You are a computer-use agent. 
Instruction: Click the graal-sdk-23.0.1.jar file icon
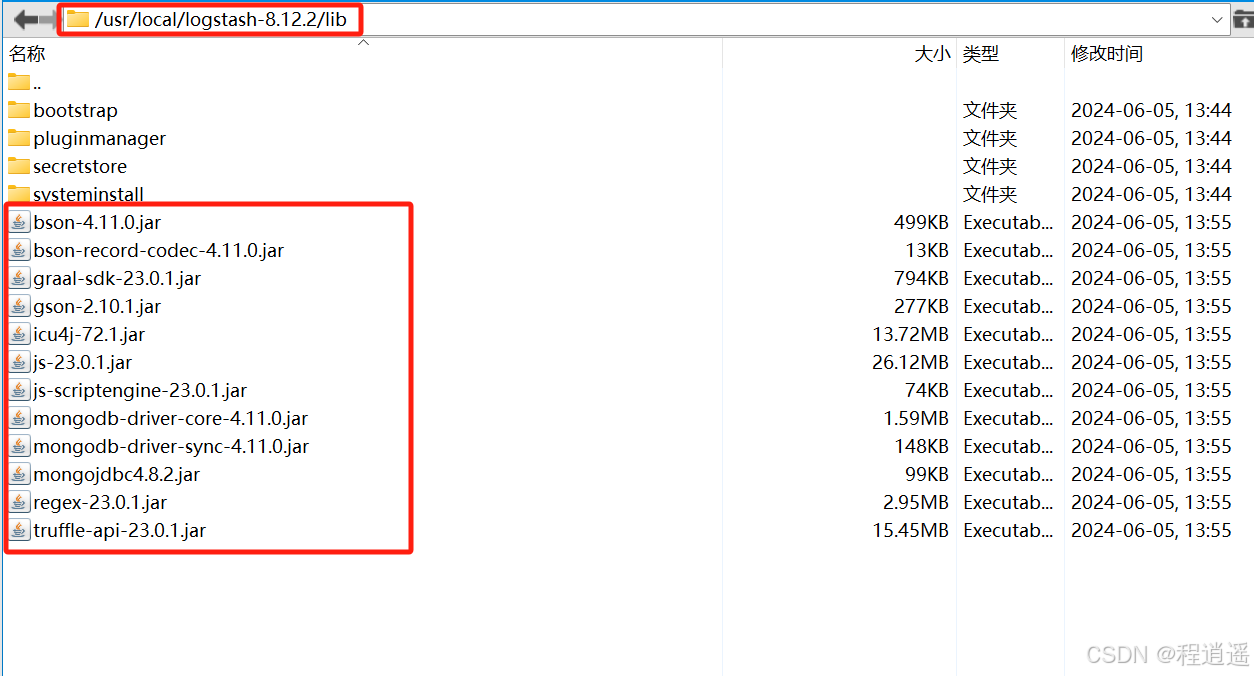pyautogui.click(x=19, y=278)
